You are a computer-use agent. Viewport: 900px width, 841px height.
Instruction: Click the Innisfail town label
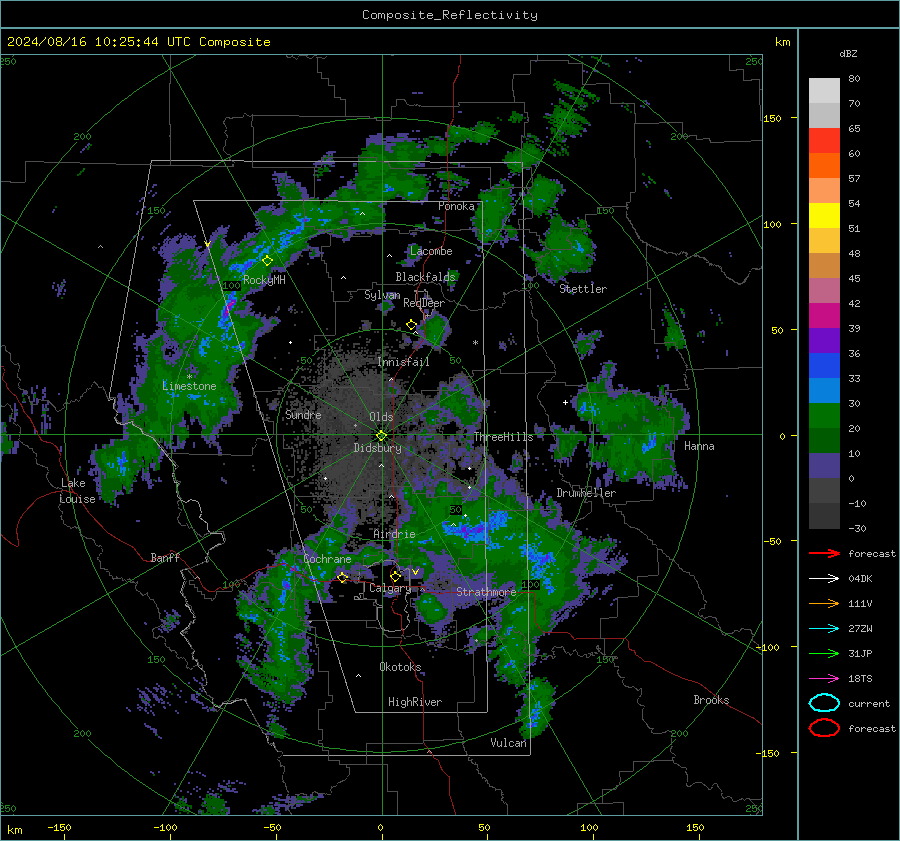[404, 362]
